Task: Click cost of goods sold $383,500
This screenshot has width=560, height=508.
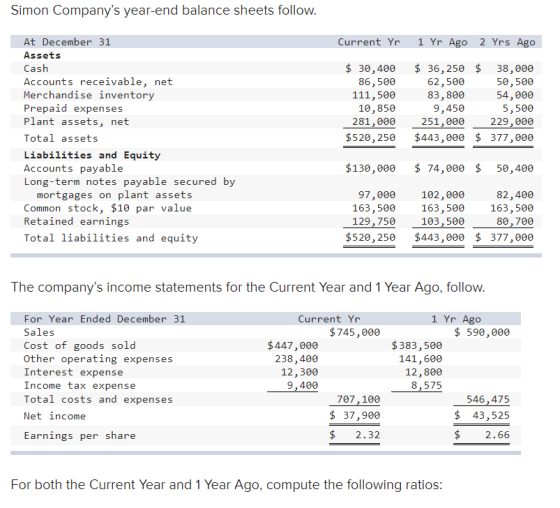Action: (x=416, y=345)
